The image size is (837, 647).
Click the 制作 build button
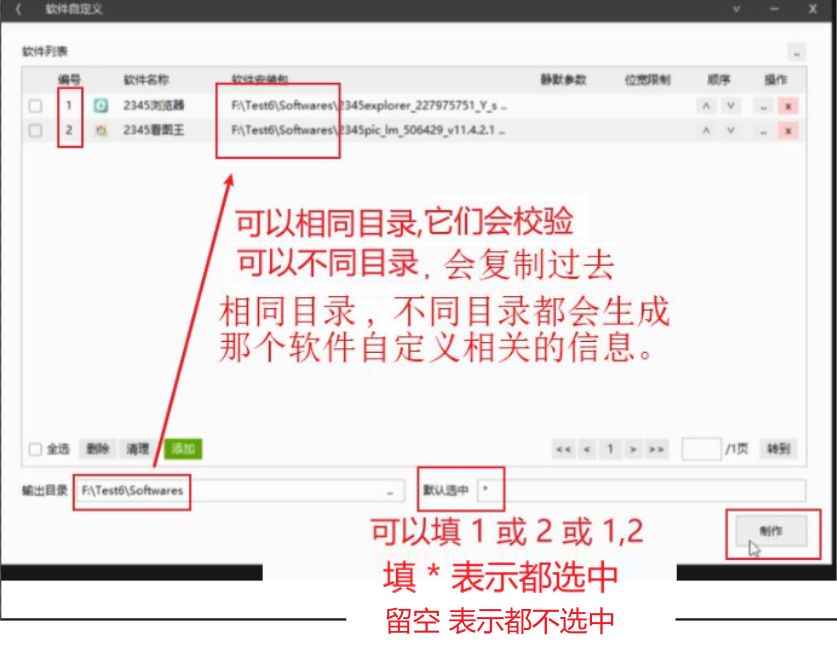pos(770,531)
